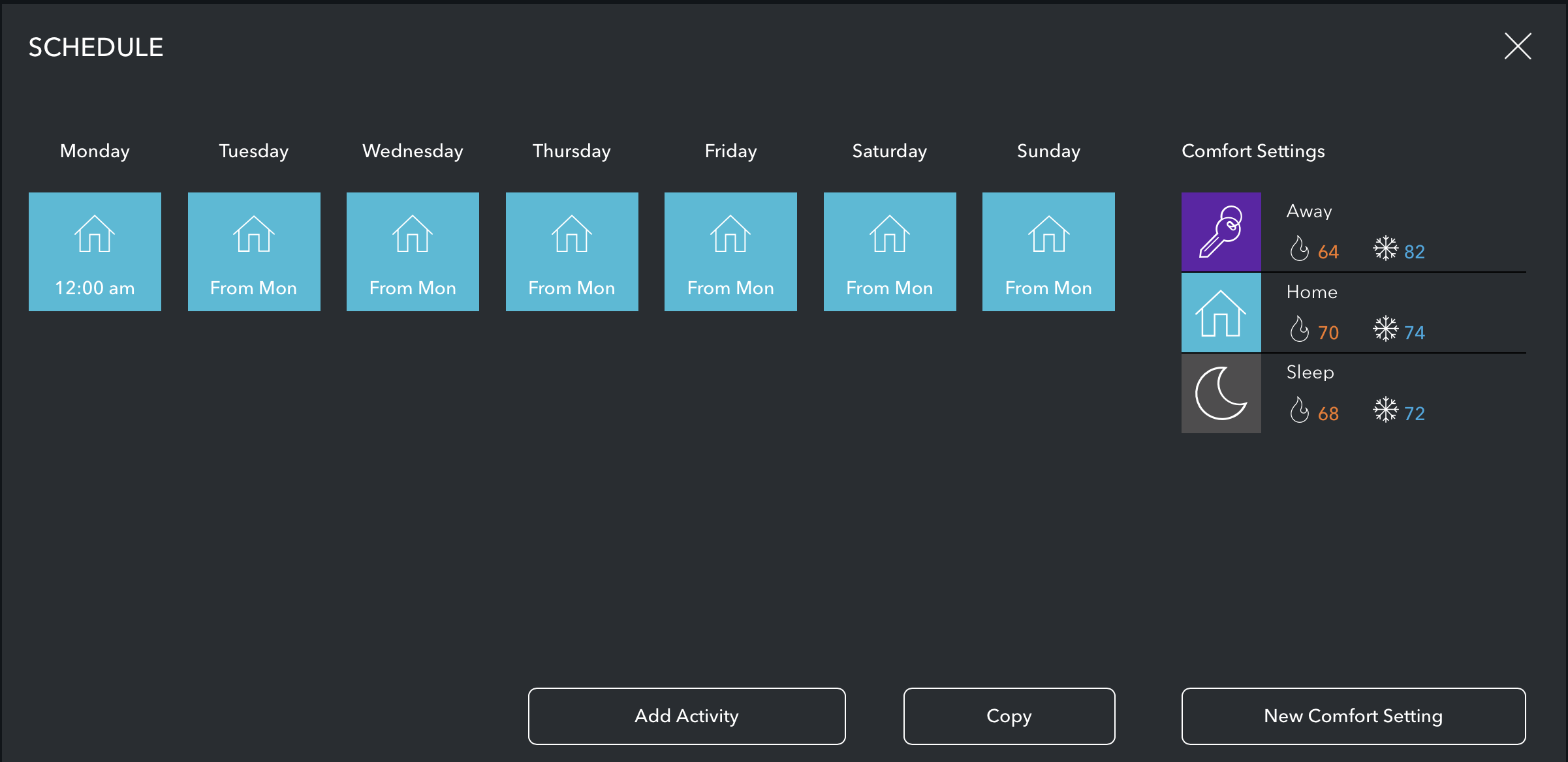
Task: Click the Away key icon tile
Action: click(x=1221, y=232)
